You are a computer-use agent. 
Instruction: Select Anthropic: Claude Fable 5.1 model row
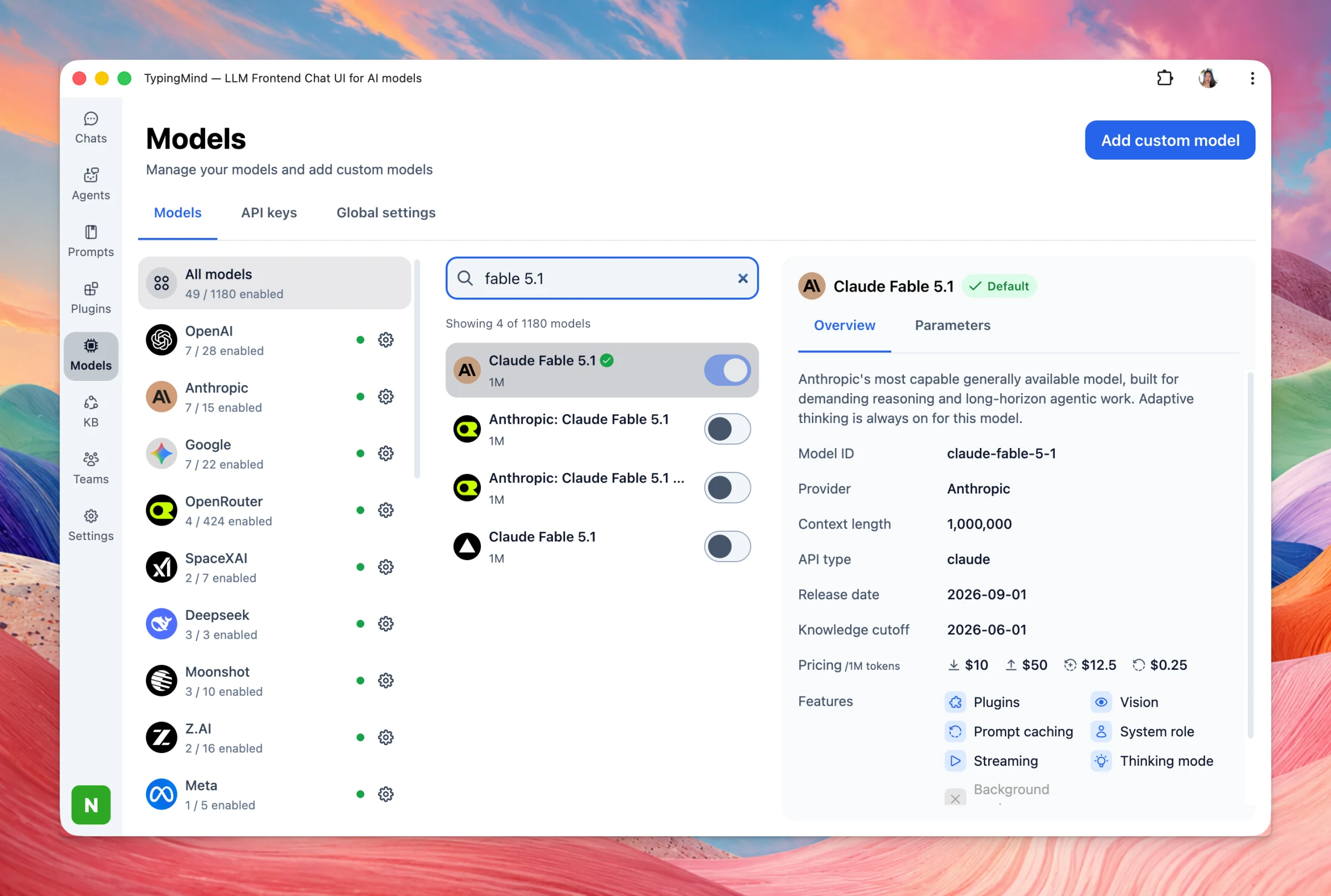tap(602, 429)
